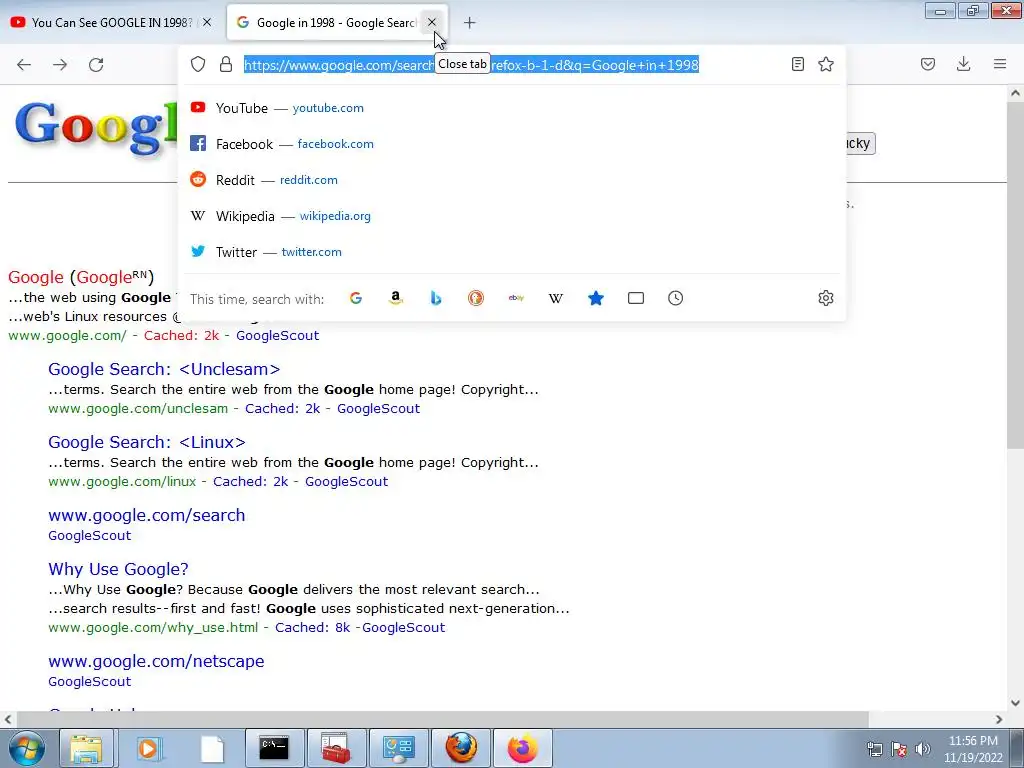Screen dimensions: 1024x768
Task: Open the Downloads panel
Action: click(963, 64)
